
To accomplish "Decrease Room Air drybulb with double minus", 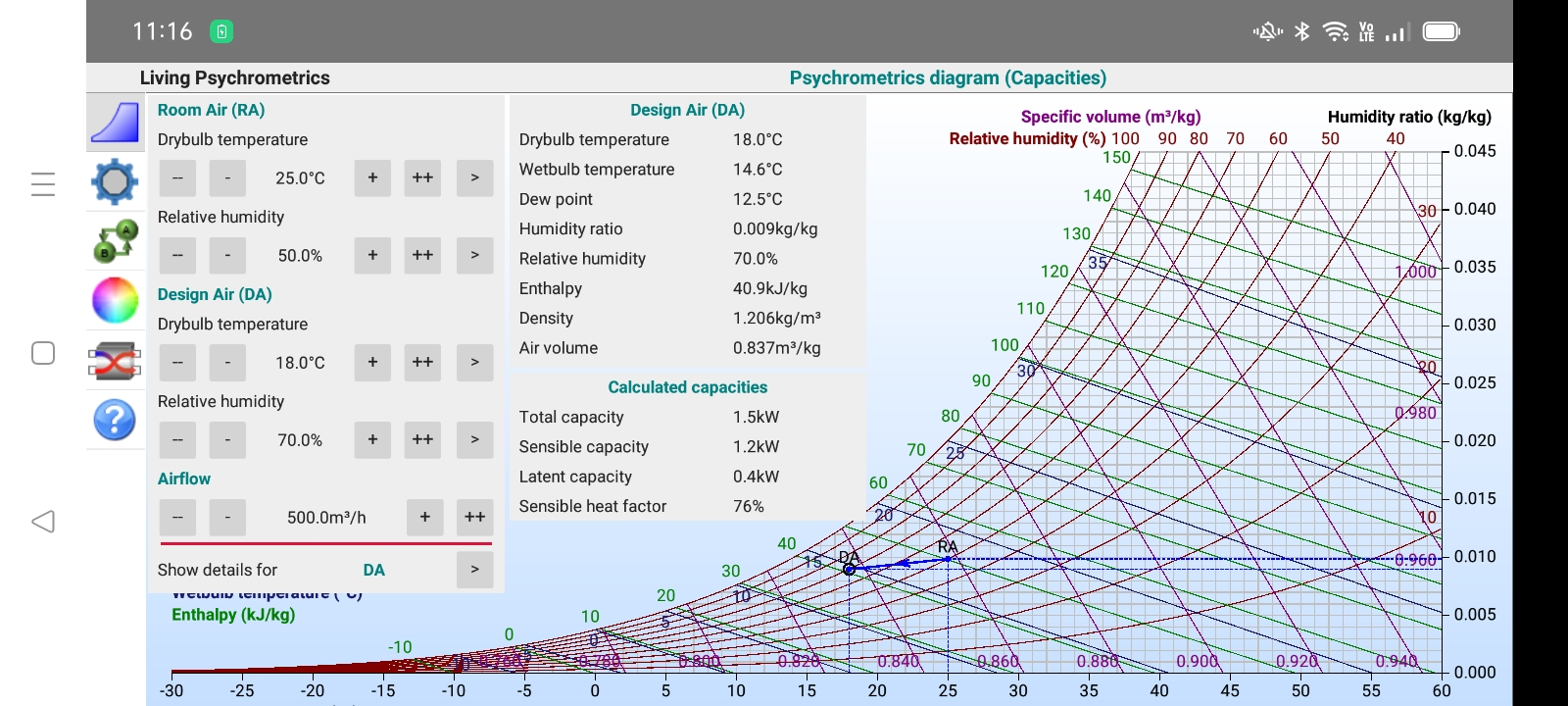I will (x=177, y=177).
